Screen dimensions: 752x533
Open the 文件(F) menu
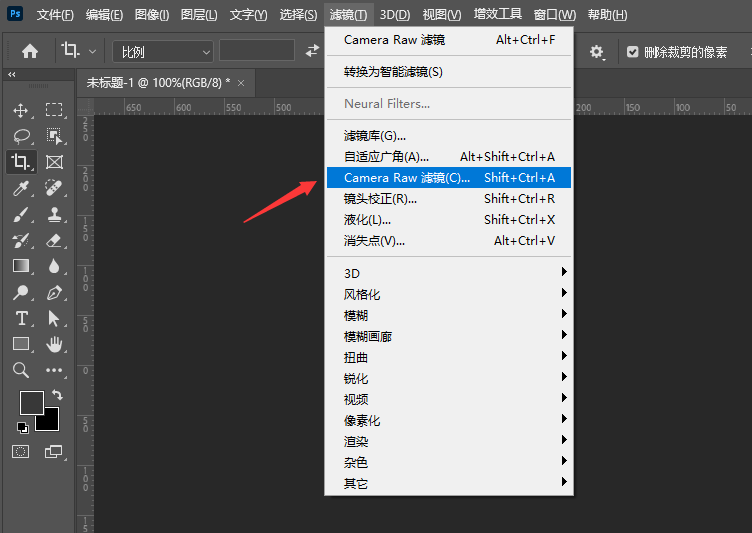(55, 14)
